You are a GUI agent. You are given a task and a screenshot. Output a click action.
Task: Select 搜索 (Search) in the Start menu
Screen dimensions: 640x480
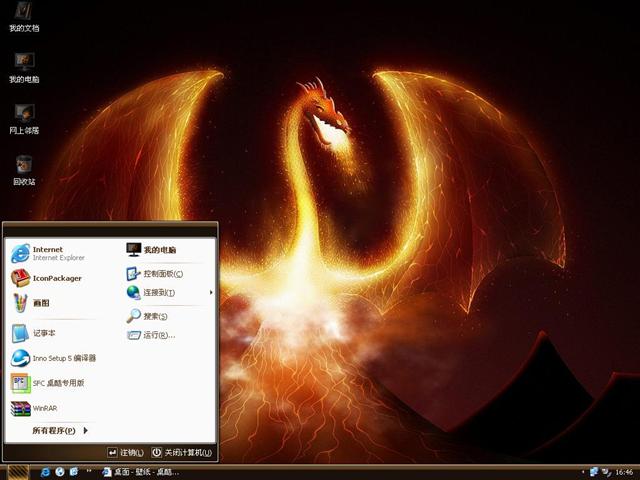[x=155, y=316]
